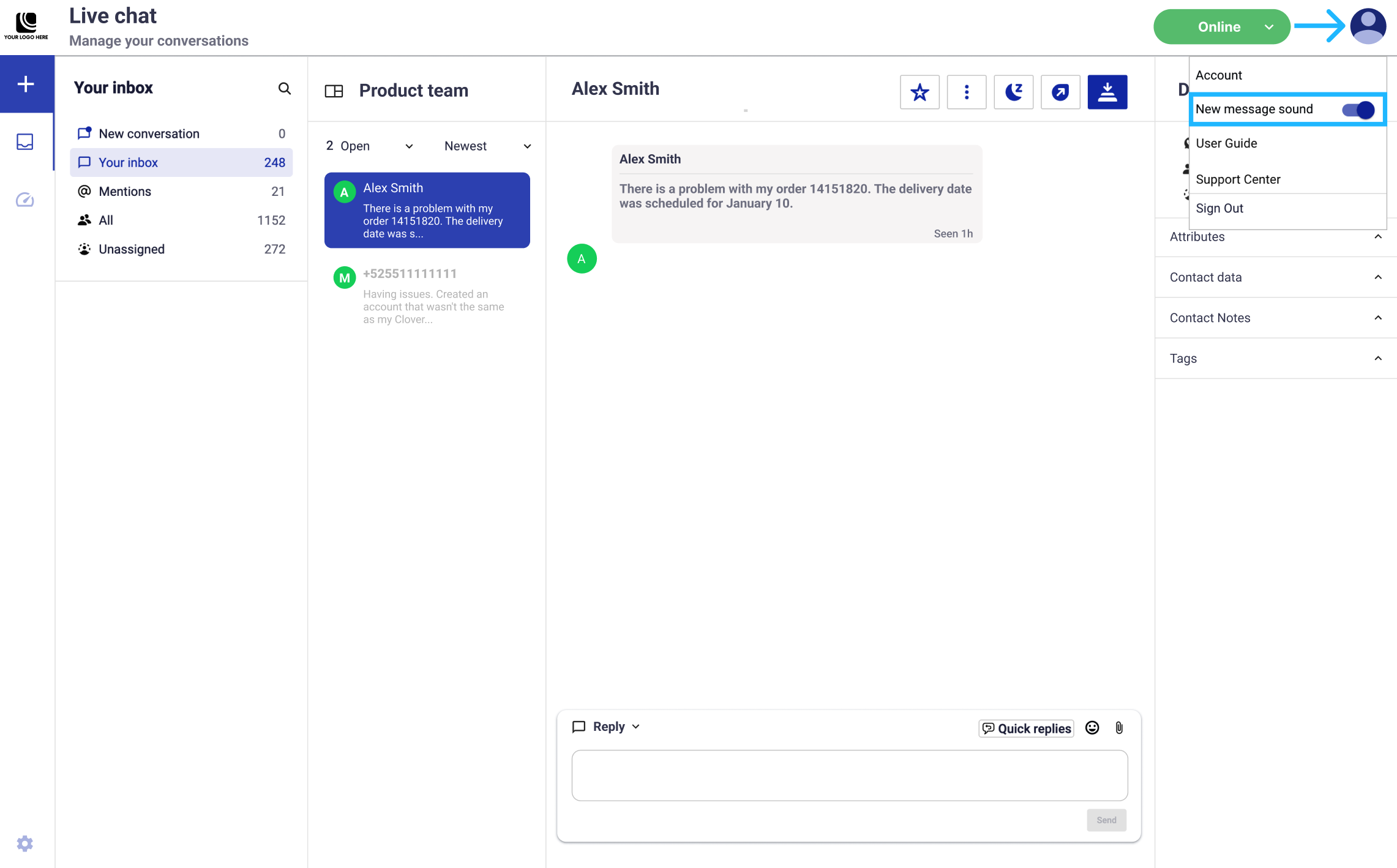Attach a file with the paperclip icon

coord(1119,728)
